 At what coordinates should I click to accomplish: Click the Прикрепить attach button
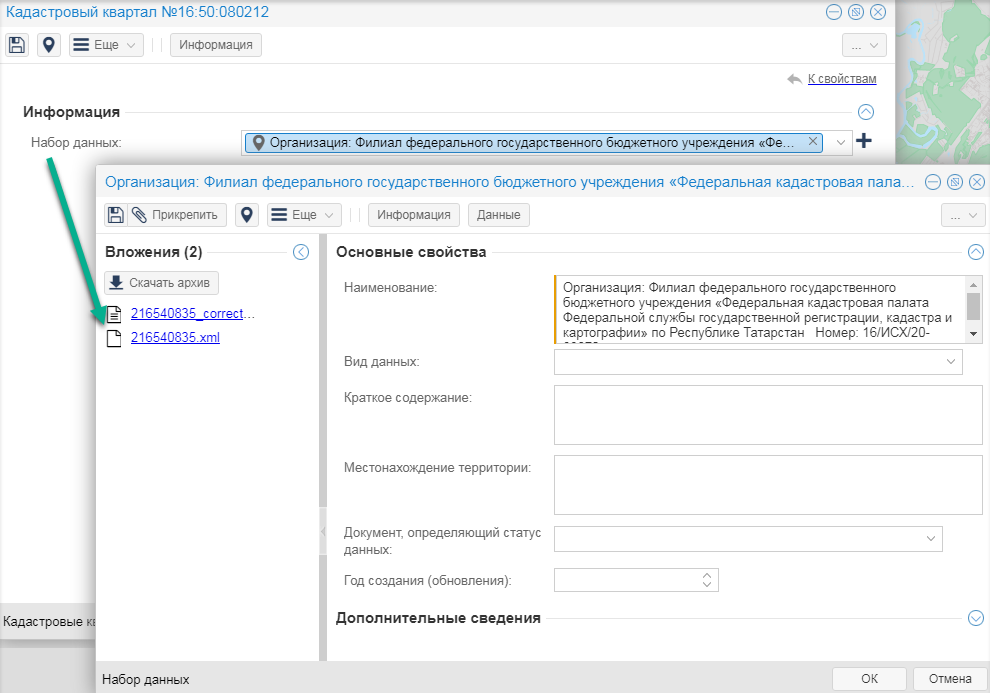coord(177,215)
